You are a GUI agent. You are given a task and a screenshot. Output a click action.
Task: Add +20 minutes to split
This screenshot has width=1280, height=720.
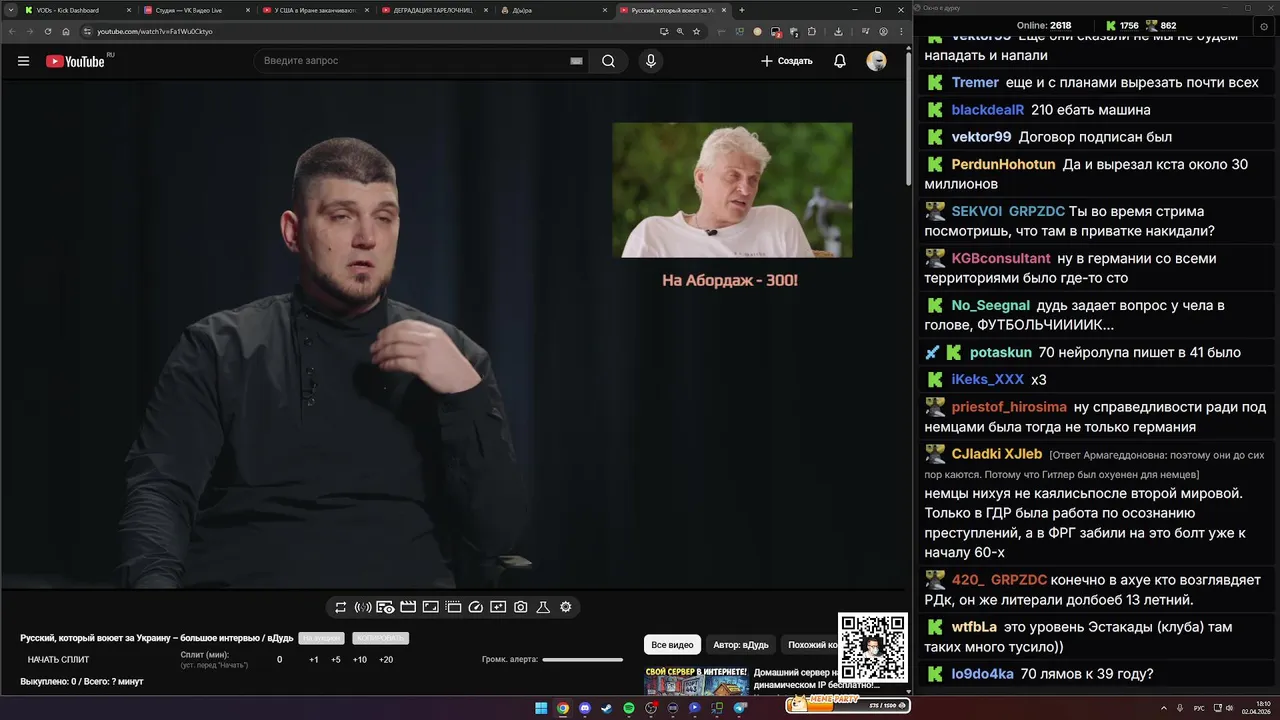click(386, 660)
